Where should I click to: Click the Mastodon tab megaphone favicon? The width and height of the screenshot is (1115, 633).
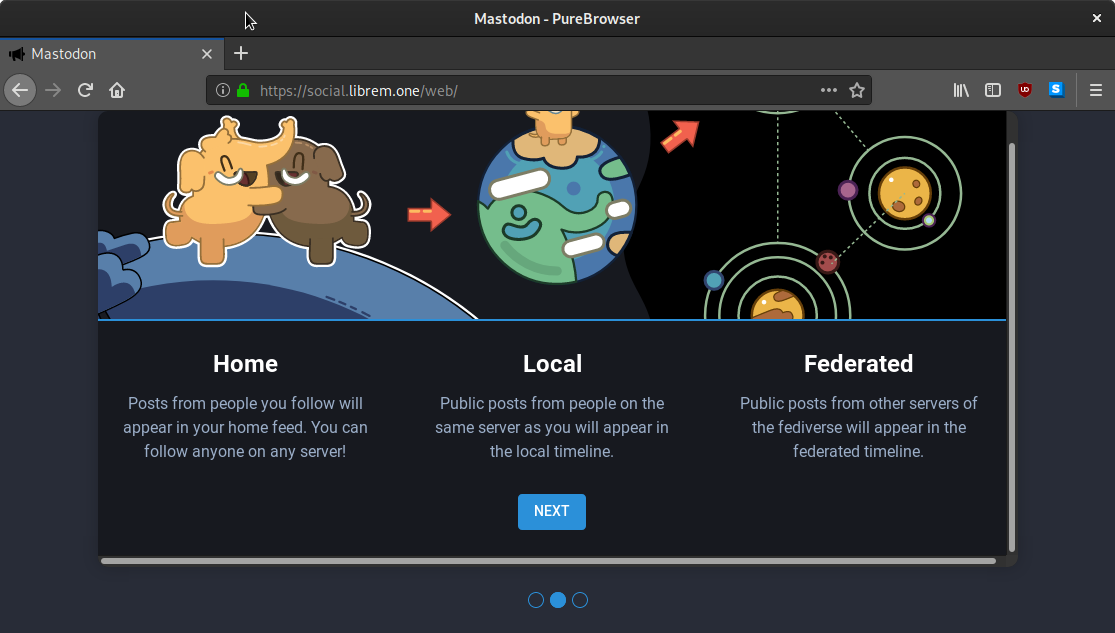[16, 54]
